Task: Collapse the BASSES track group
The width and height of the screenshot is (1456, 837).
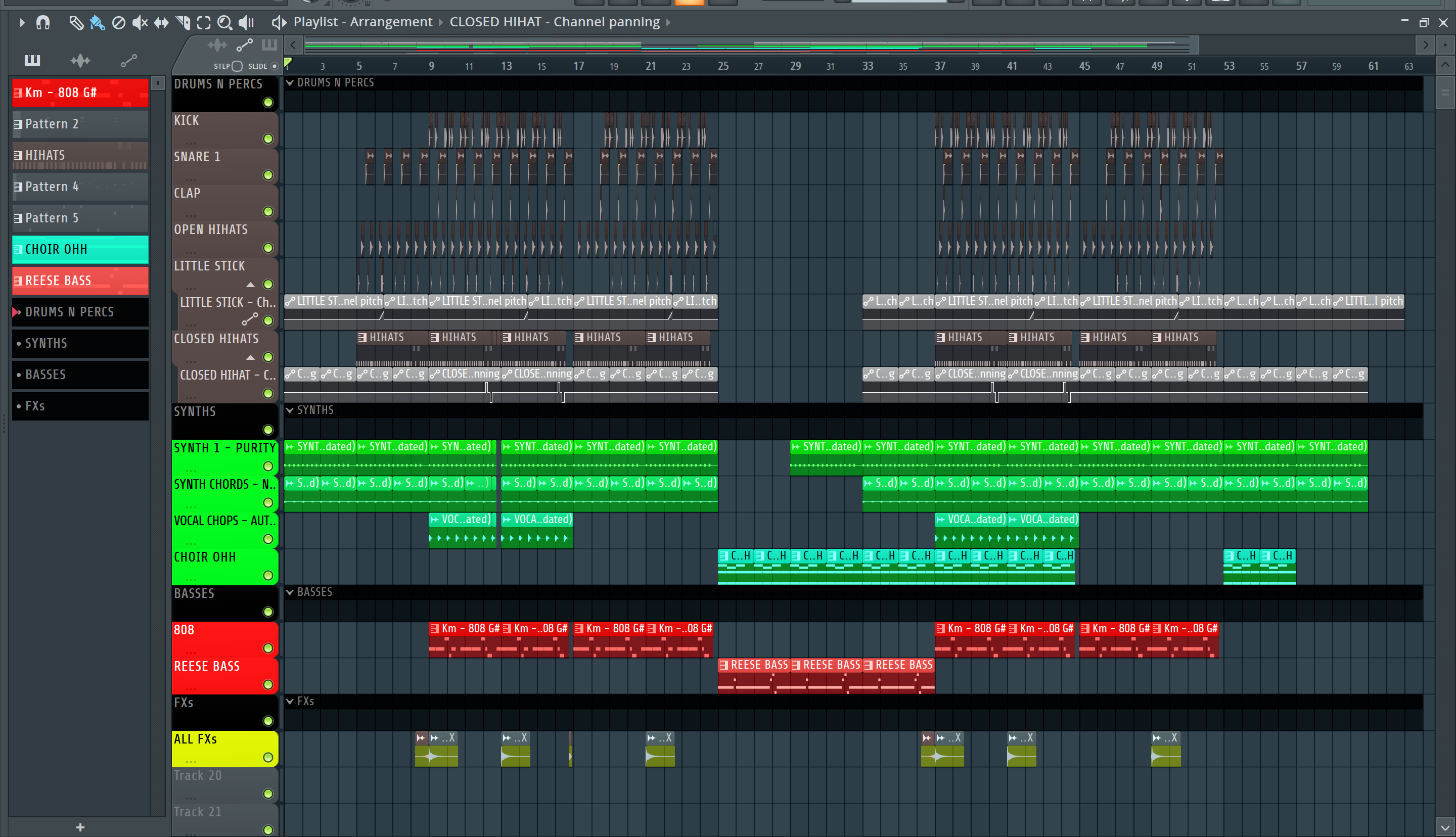Action: pyautogui.click(x=290, y=592)
